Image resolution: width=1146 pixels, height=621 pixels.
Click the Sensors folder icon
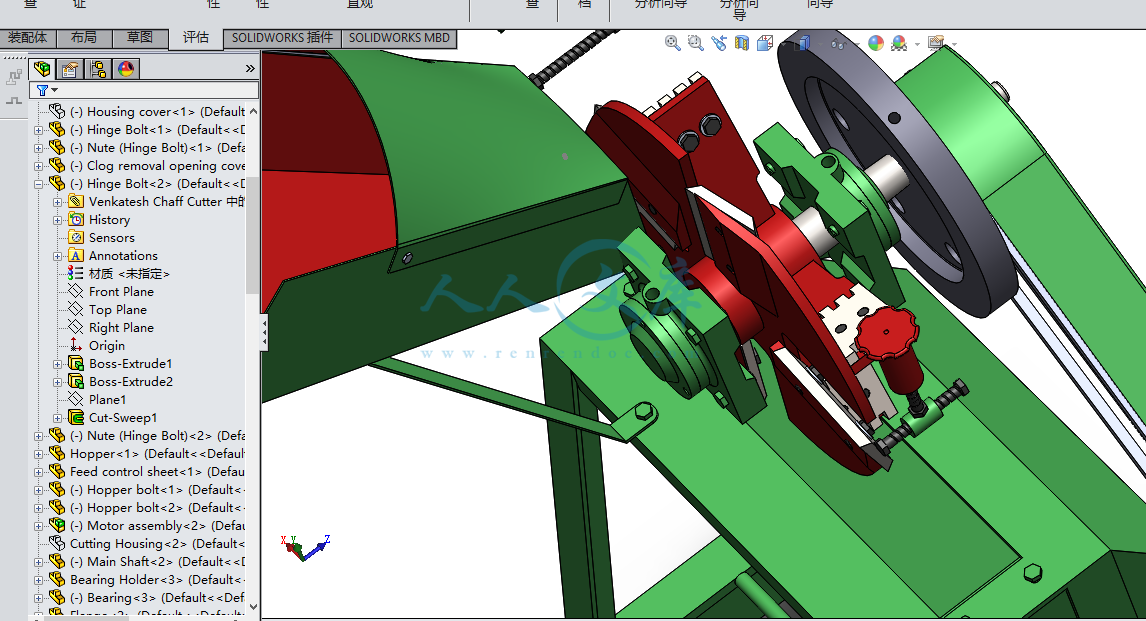click(76, 237)
